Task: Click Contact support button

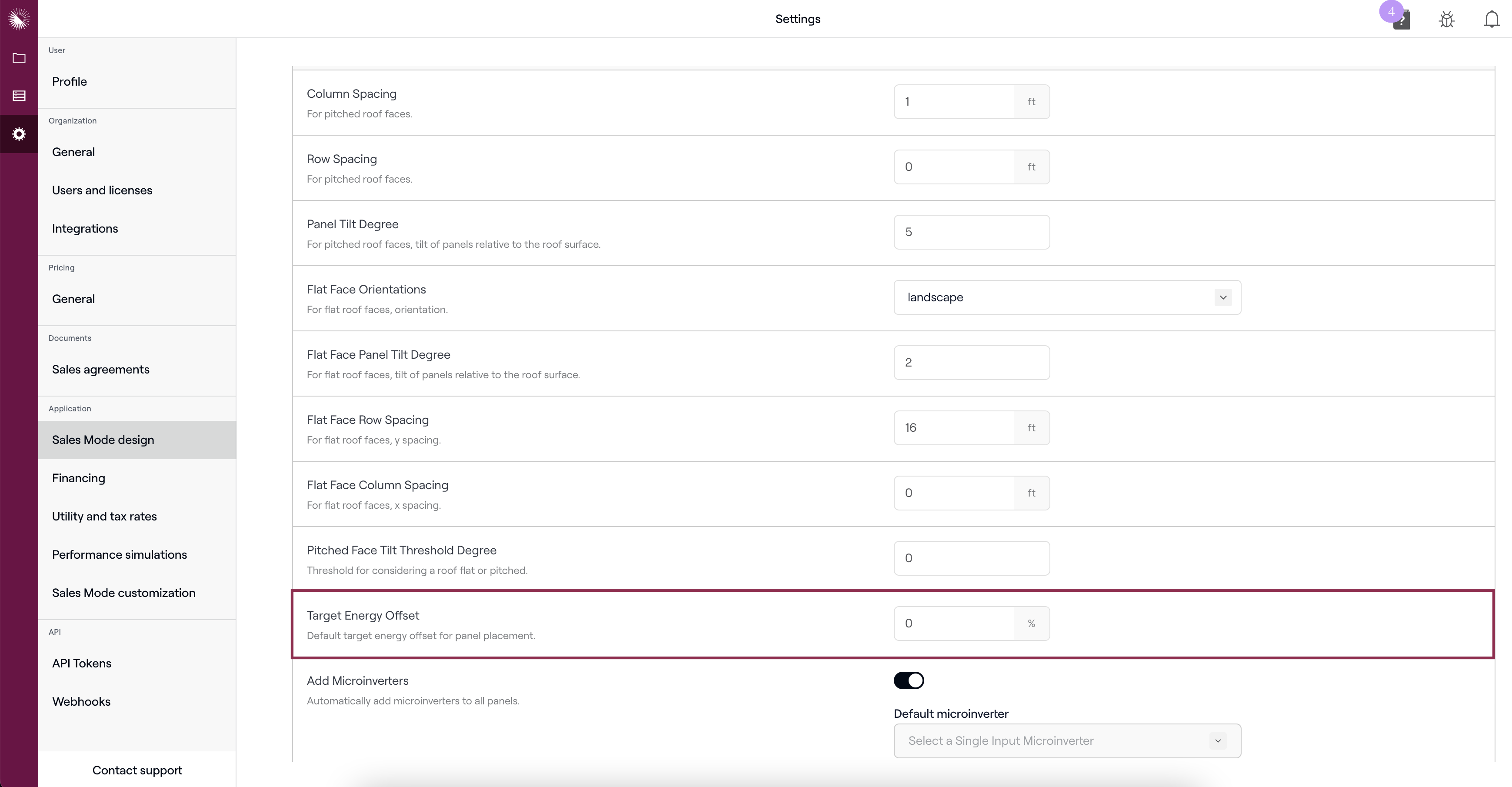Action: click(137, 770)
